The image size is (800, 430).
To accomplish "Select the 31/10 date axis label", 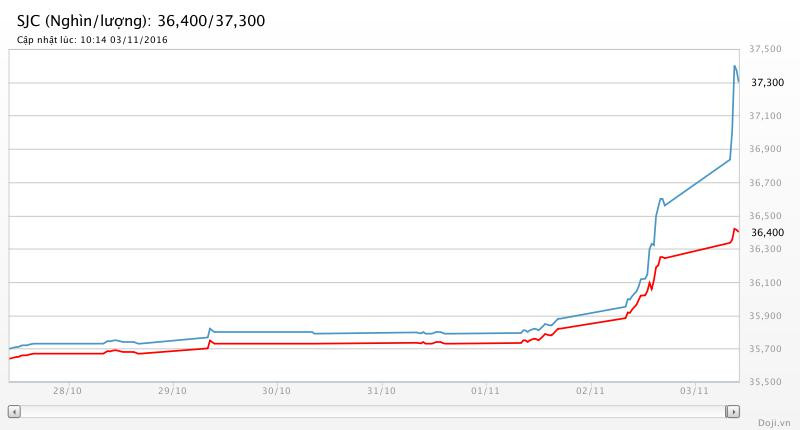I will click(381, 390).
